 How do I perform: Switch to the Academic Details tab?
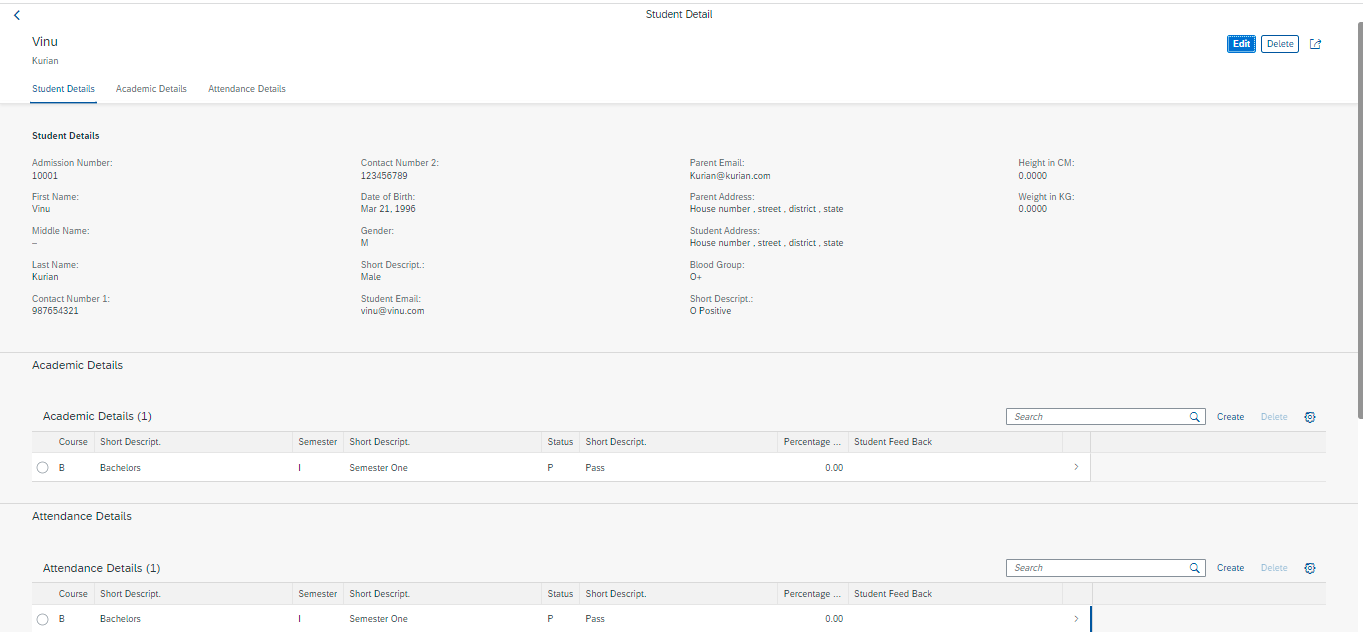[x=151, y=88]
